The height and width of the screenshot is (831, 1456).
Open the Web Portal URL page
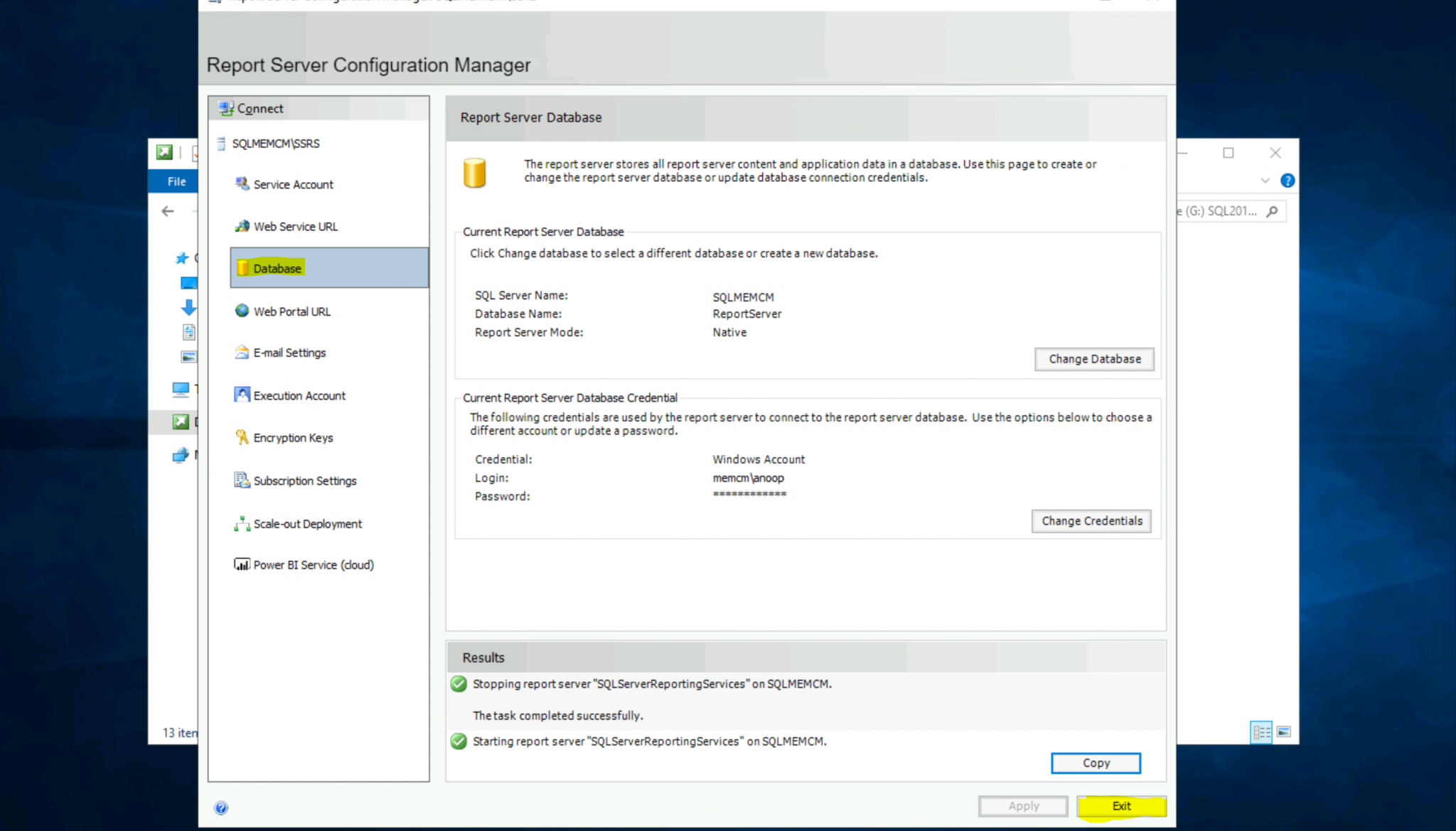click(292, 312)
